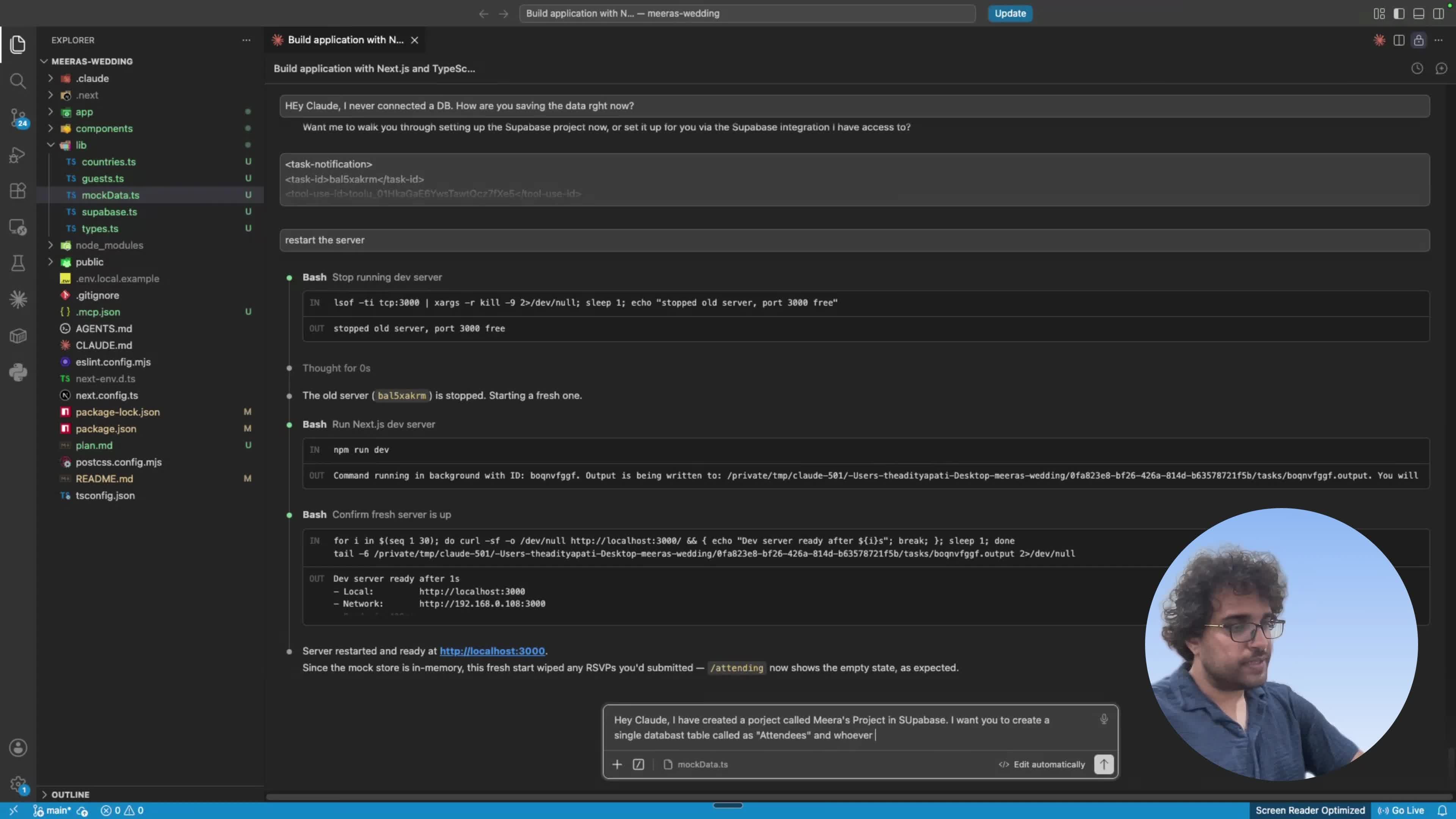The height and width of the screenshot is (819, 1456).
Task: Click the microphone icon in chat input
Action: coord(1103,719)
